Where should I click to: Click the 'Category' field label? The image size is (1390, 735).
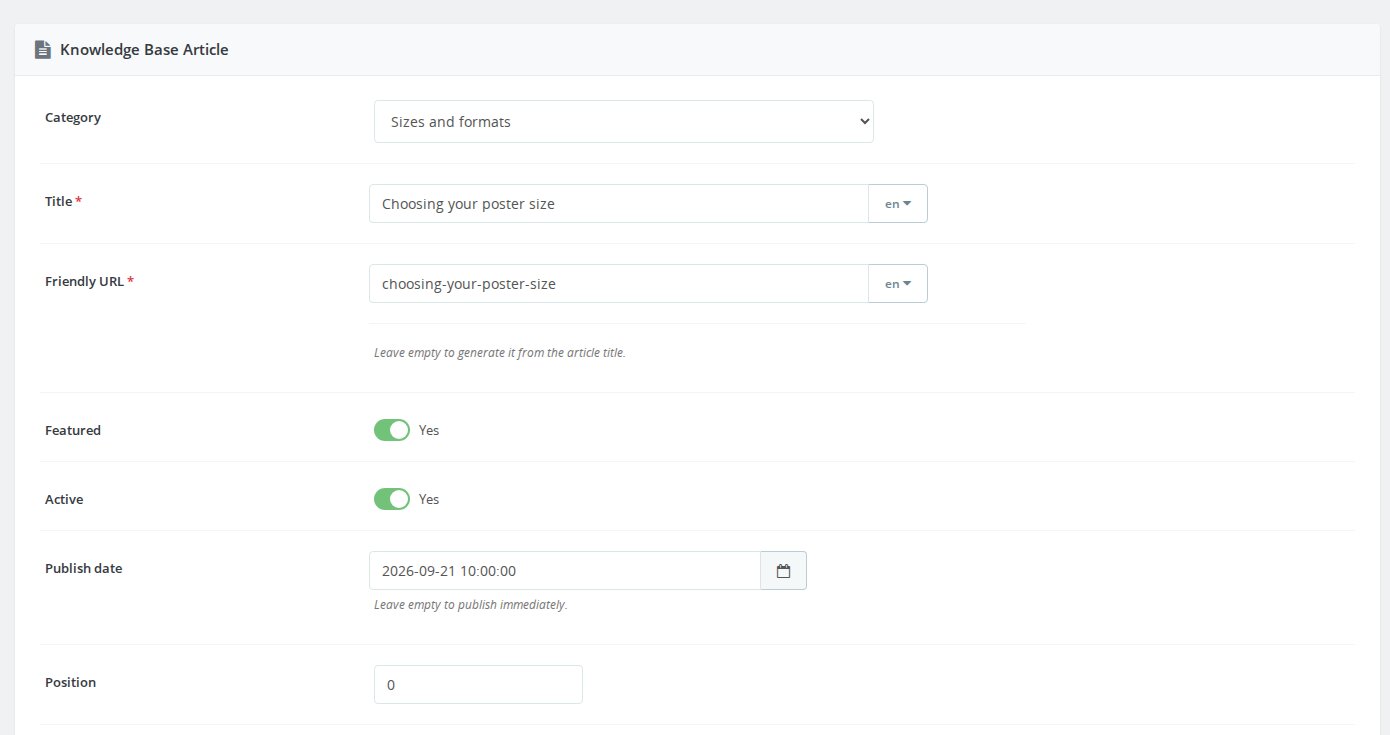tap(73, 117)
